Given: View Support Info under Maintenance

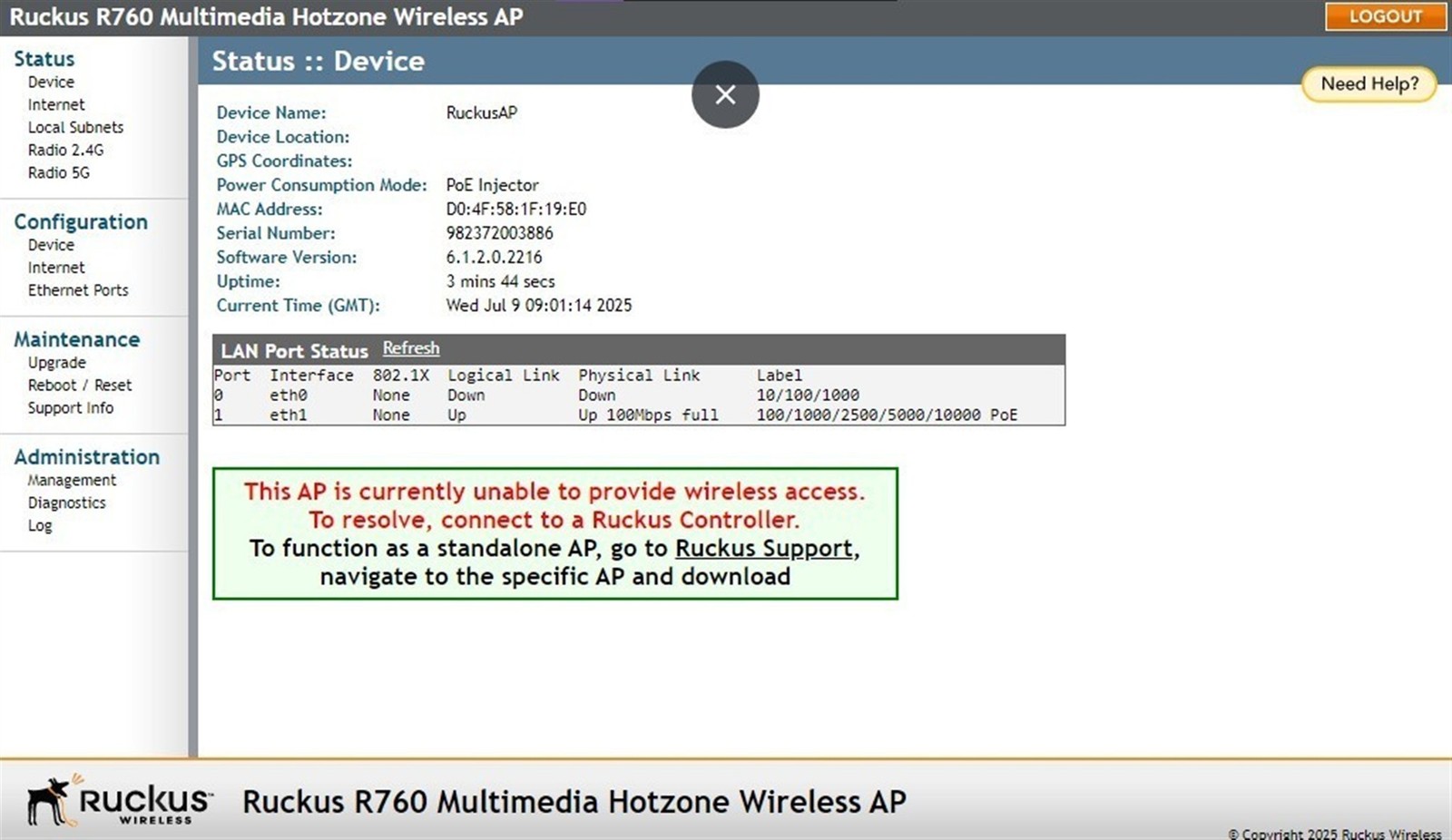Looking at the screenshot, I should coord(71,407).
